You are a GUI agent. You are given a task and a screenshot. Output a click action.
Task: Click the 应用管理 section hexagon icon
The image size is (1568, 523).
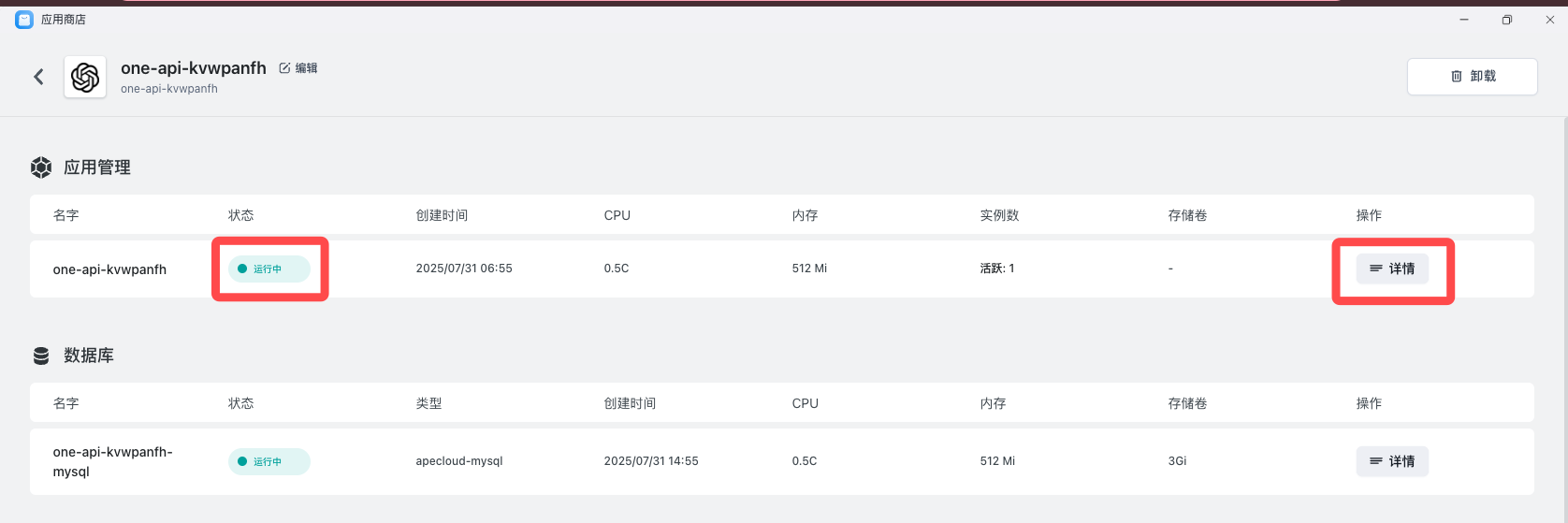(x=41, y=167)
